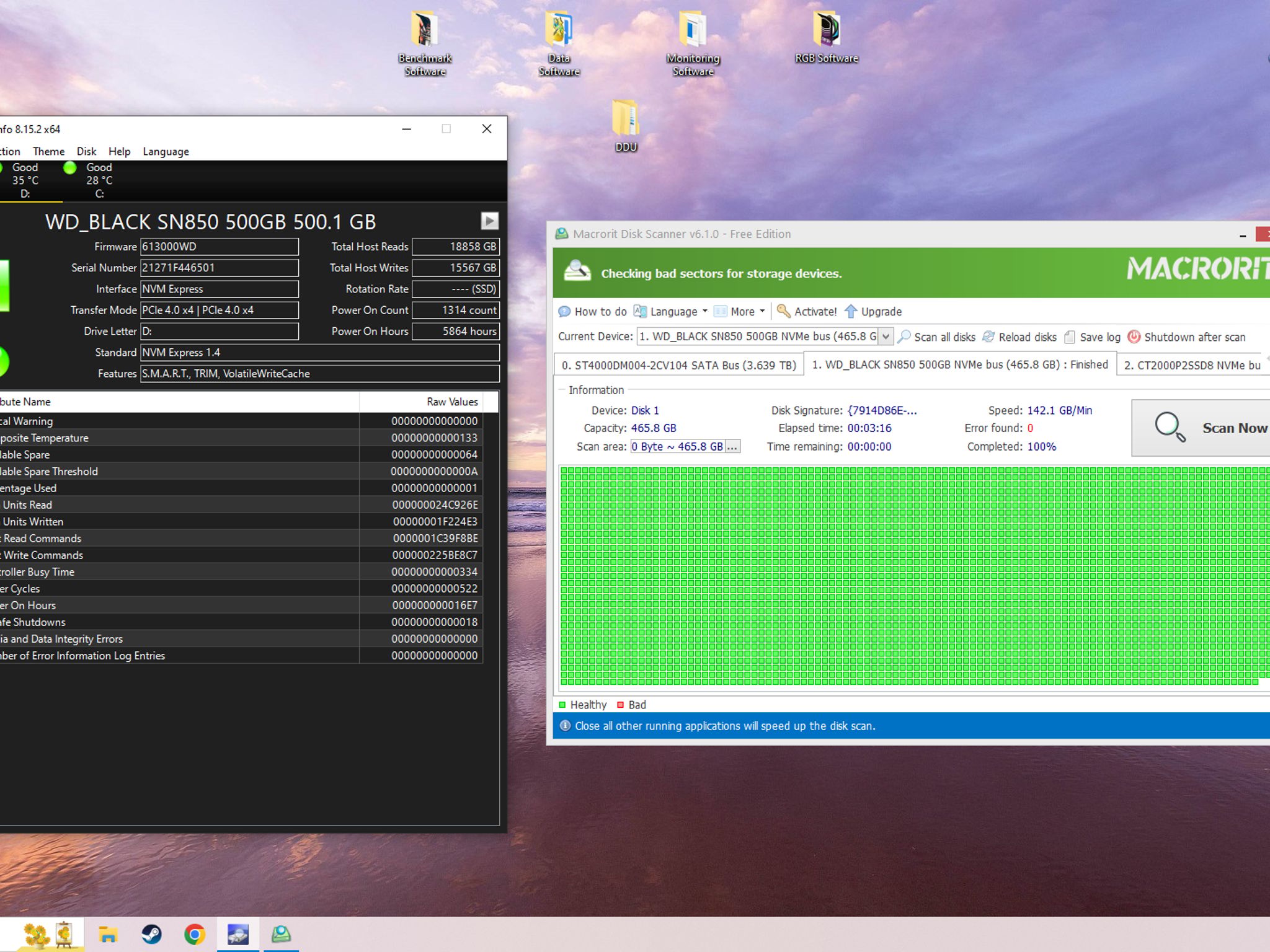Select the D: drive Good 35 °C

(25, 180)
